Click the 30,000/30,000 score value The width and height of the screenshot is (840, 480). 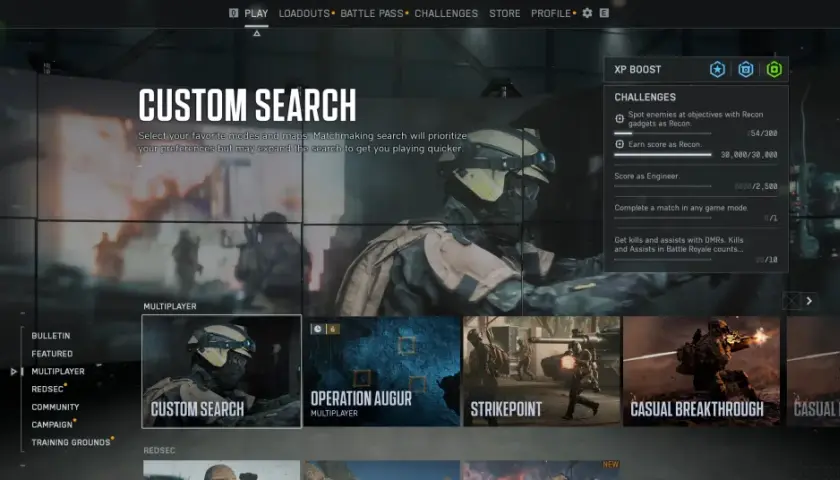pos(749,155)
